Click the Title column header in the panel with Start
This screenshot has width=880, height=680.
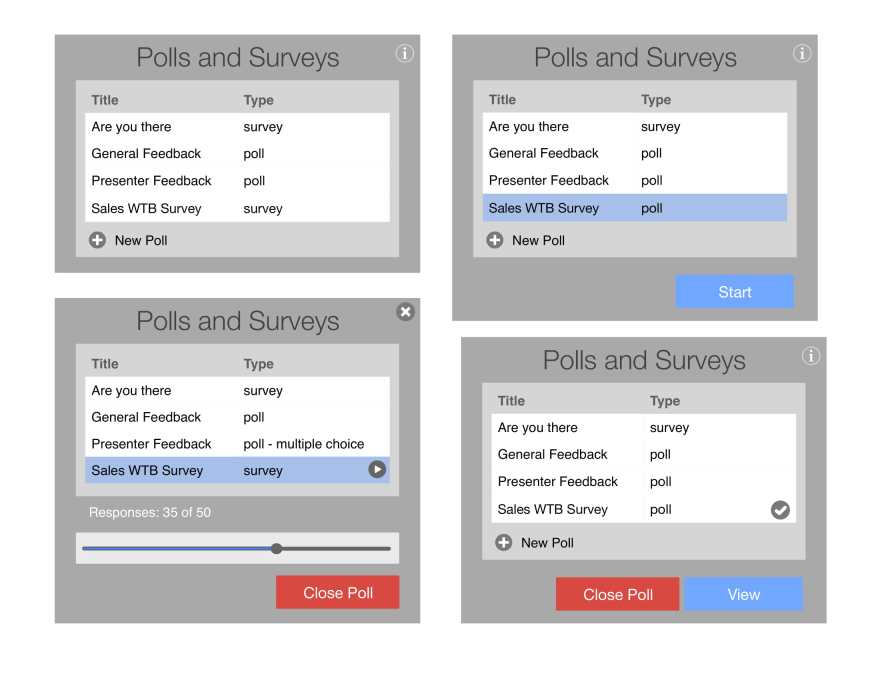point(502,100)
